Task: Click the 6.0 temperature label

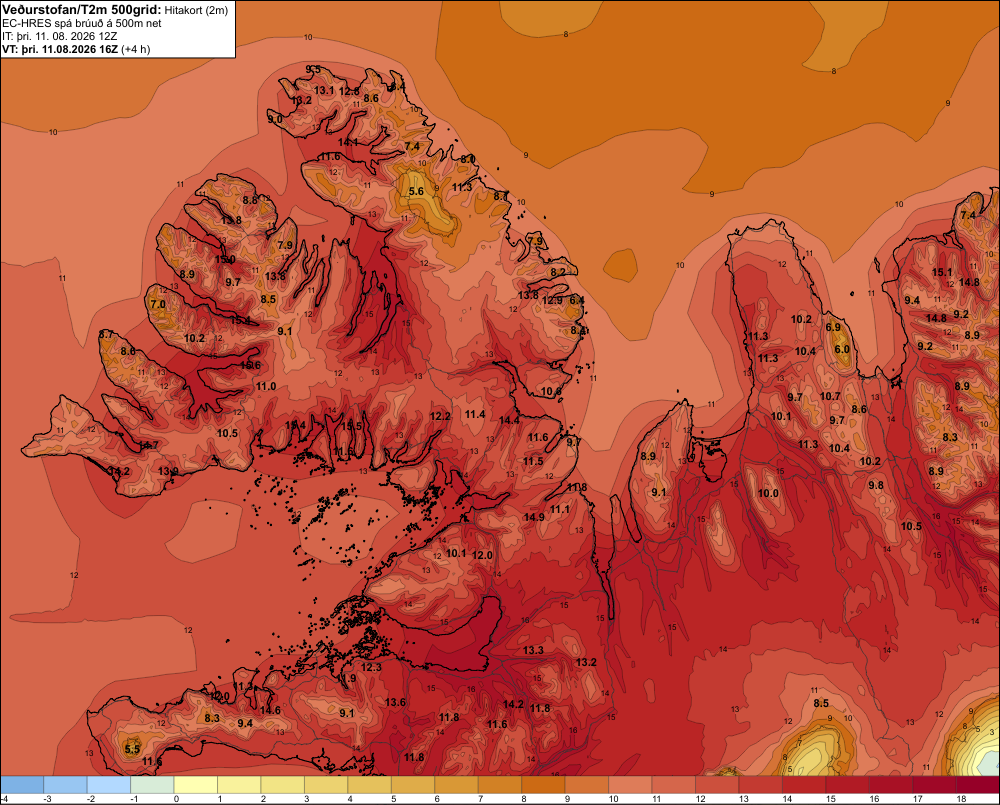Action: pyautogui.click(x=842, y=350)
